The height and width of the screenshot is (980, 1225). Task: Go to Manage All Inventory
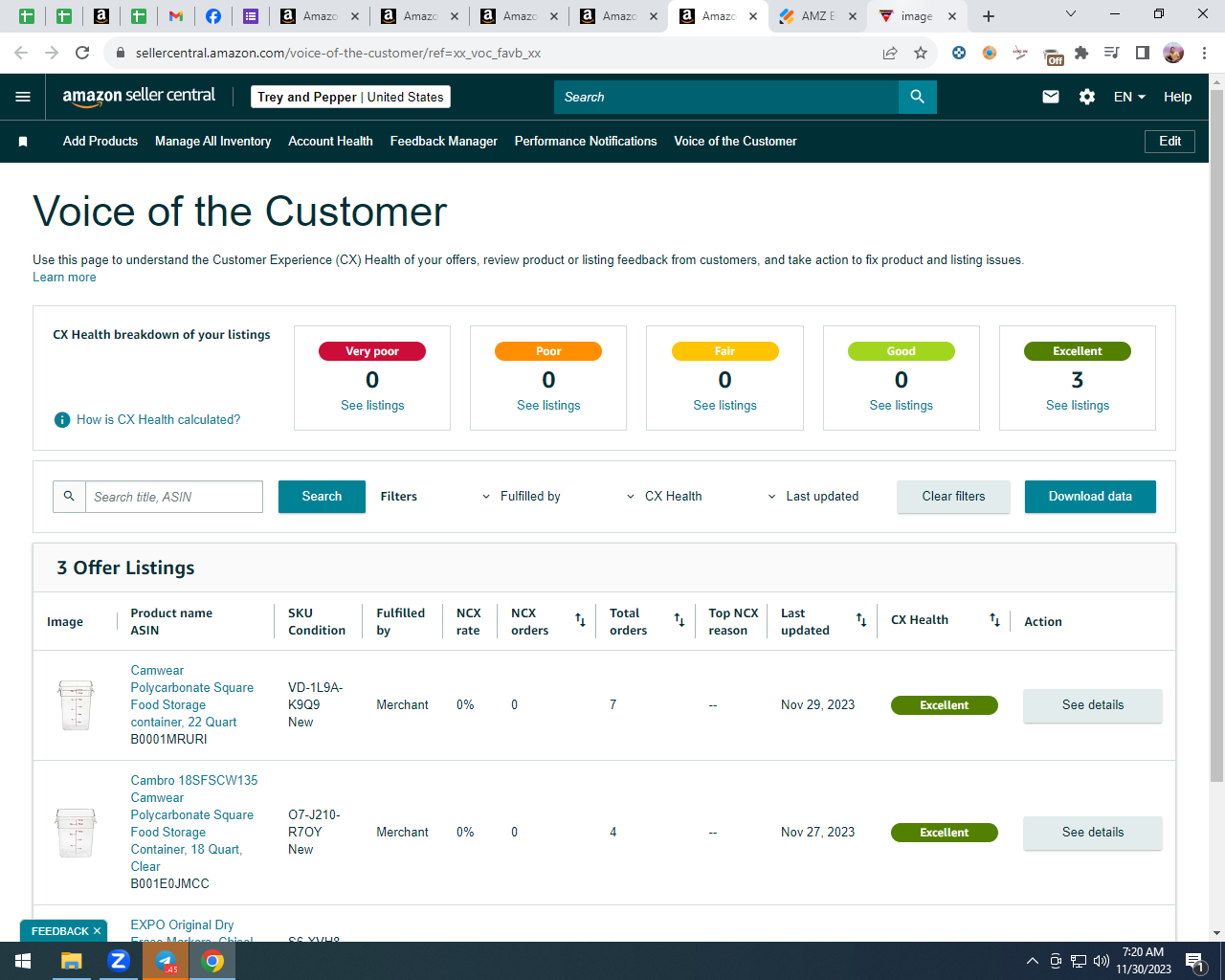point(212,142)
